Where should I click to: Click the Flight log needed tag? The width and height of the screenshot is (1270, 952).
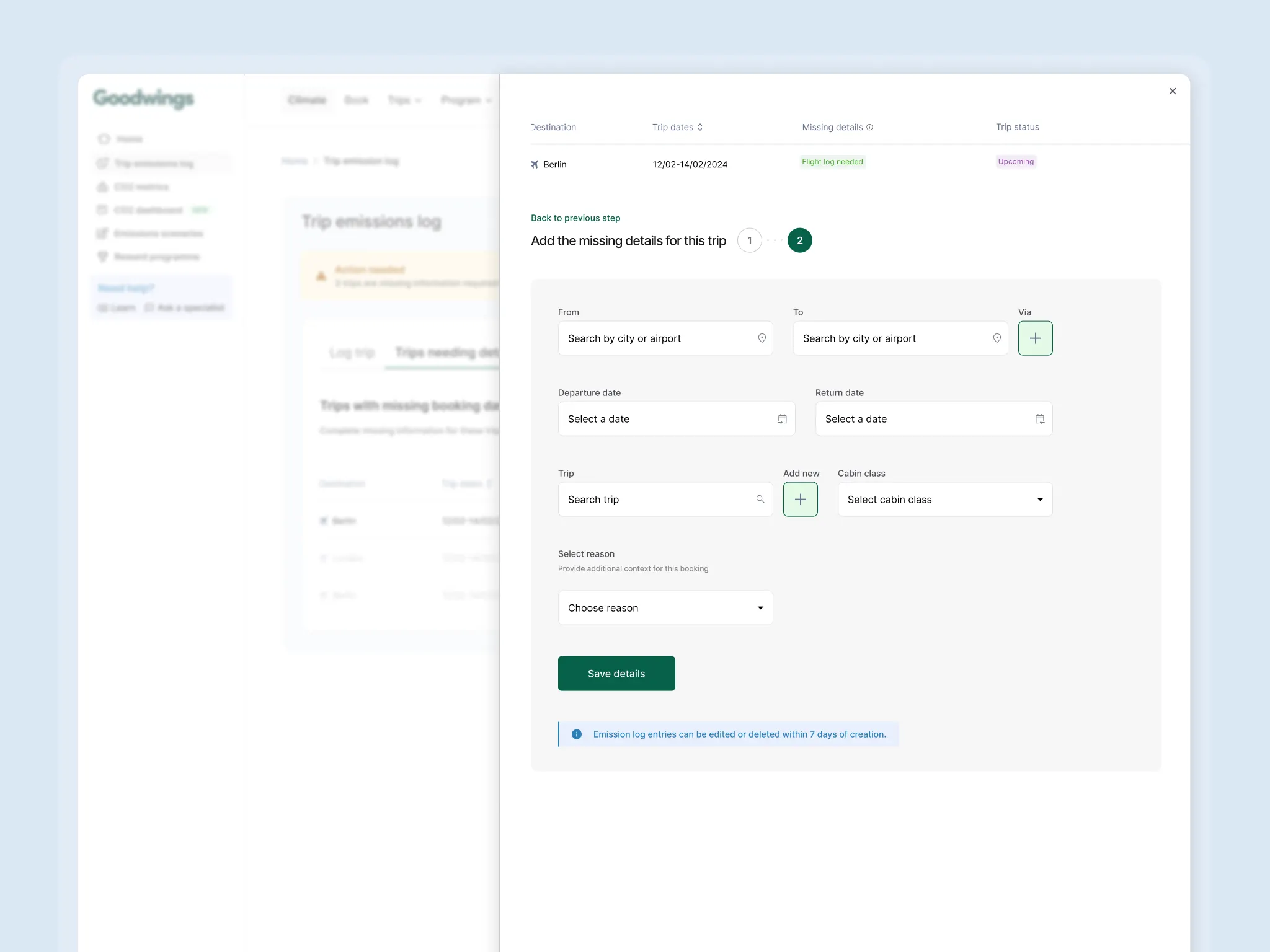point(832,162)
